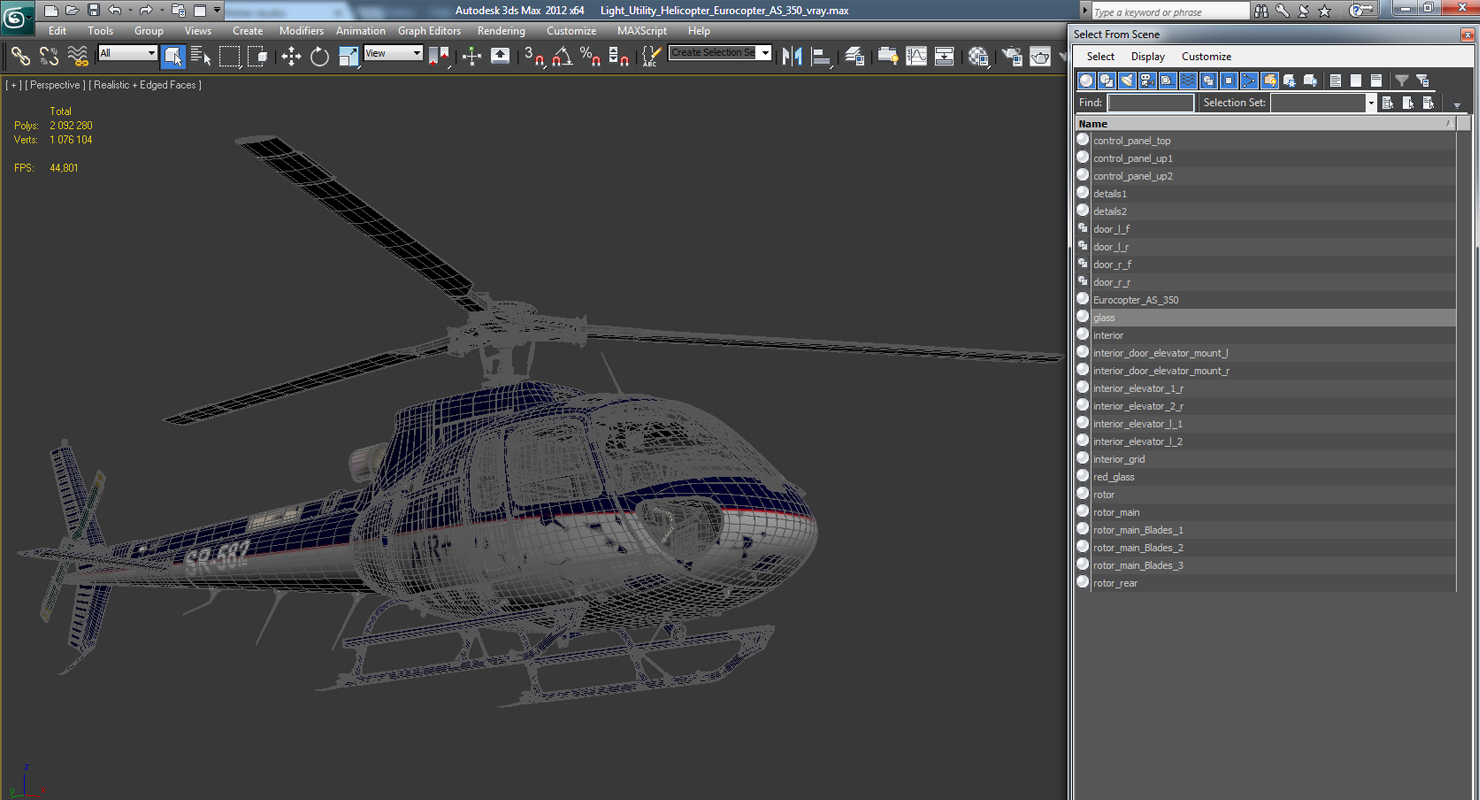This screenshot has height=800, width=1480.
Task: Open View reference coordinate system dropdown
Action: [393, 53]
